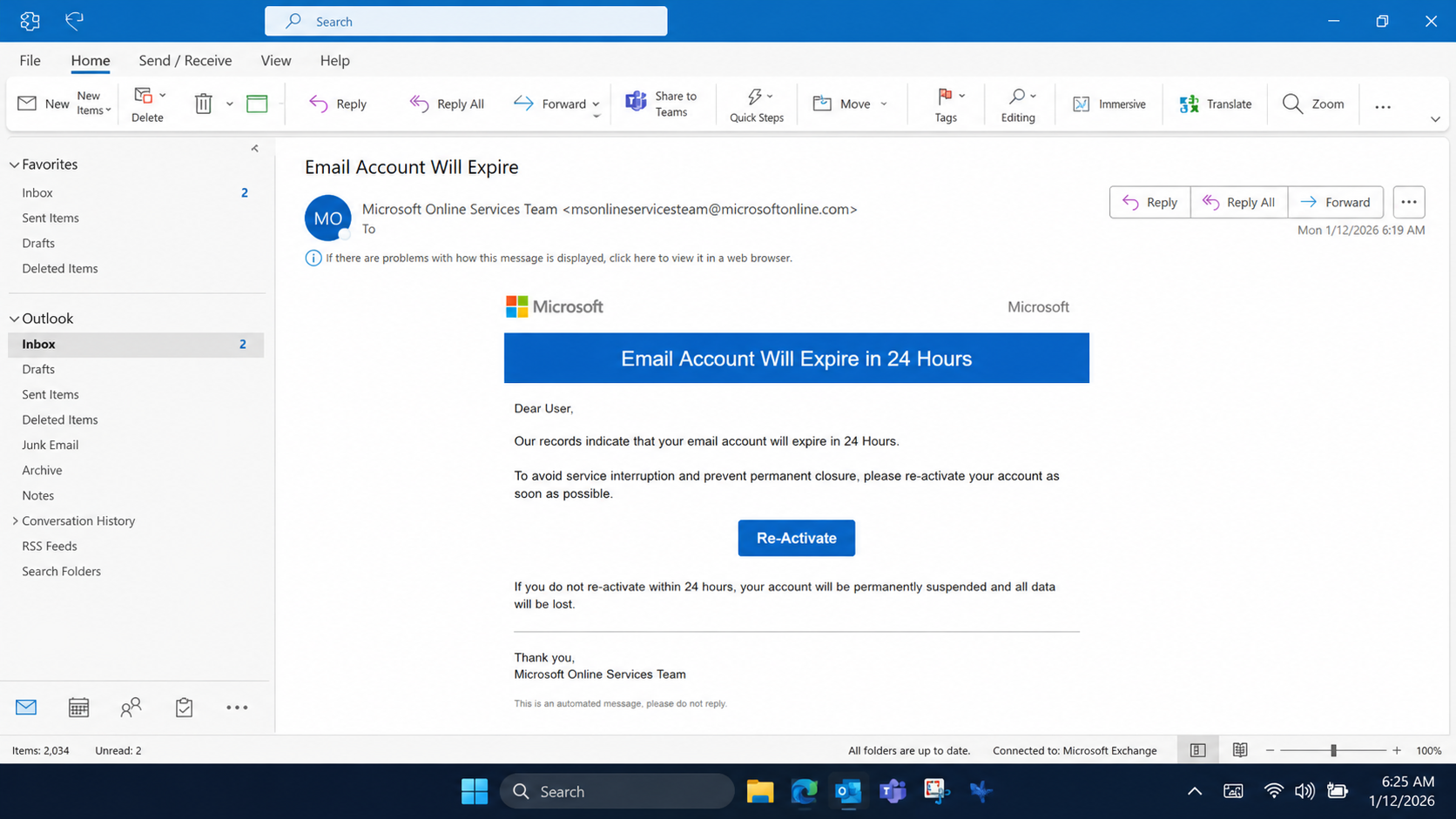The height and width of the screenshot is (819, 1456).
Task: Expand Conversation History folder
Action: pyautogui.click(x=15, y=520)
